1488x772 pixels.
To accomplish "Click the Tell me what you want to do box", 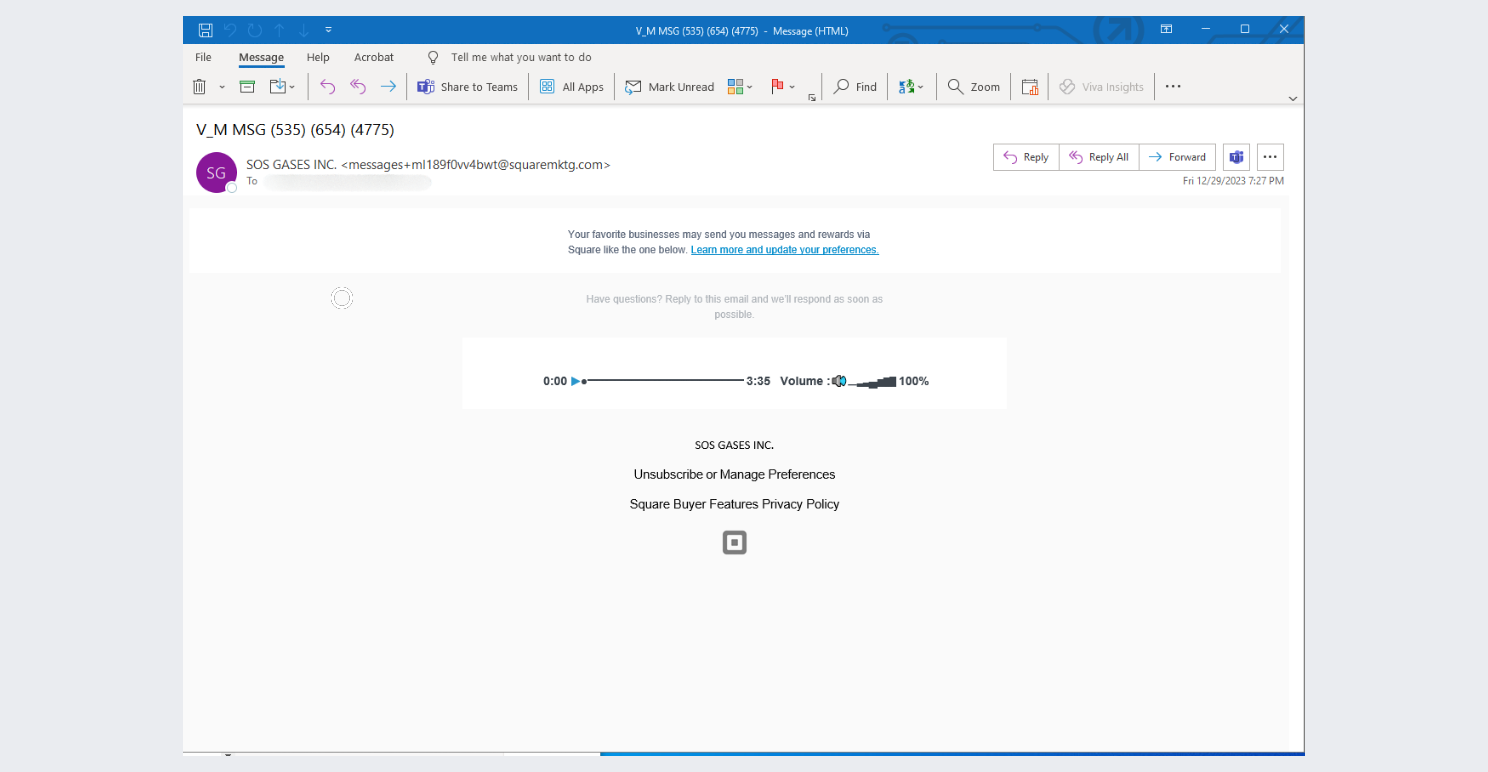I will (x=521, y=57).
